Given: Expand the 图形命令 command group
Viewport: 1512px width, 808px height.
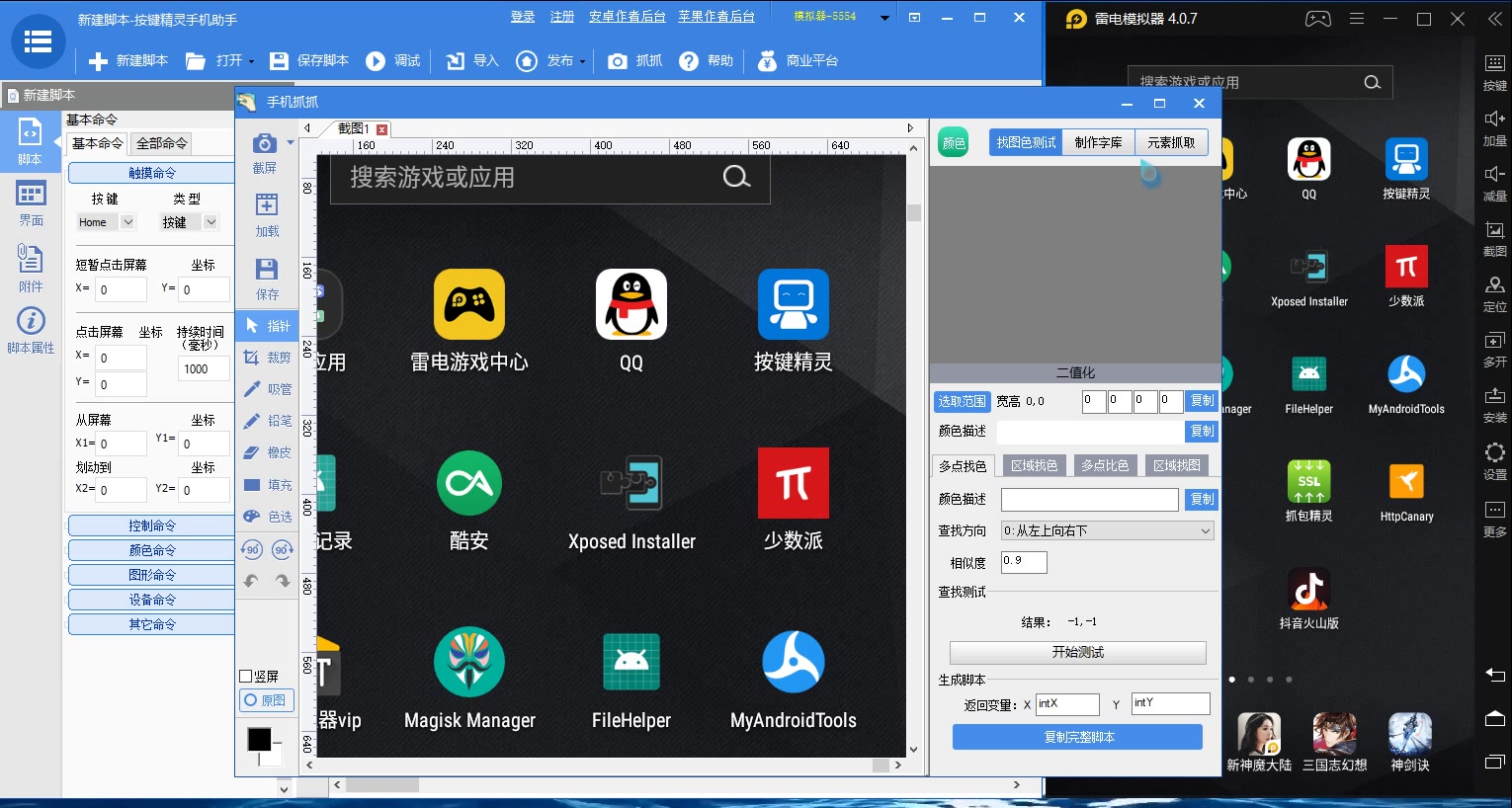Looking at the screenshot, I should pos(152,575).
